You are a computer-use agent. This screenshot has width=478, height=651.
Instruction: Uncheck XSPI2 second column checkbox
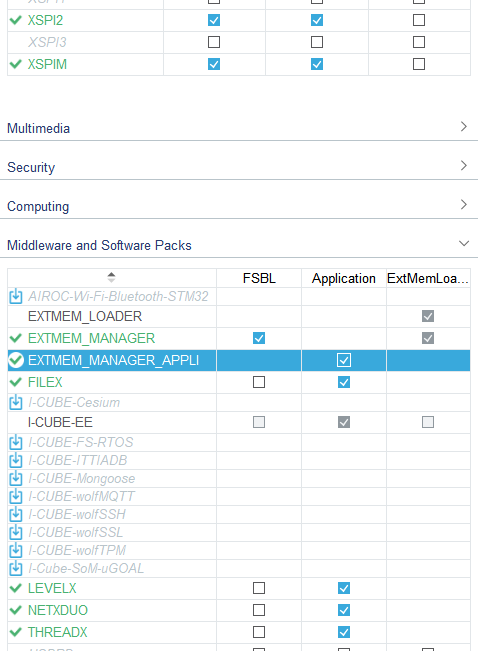point(317,20)
